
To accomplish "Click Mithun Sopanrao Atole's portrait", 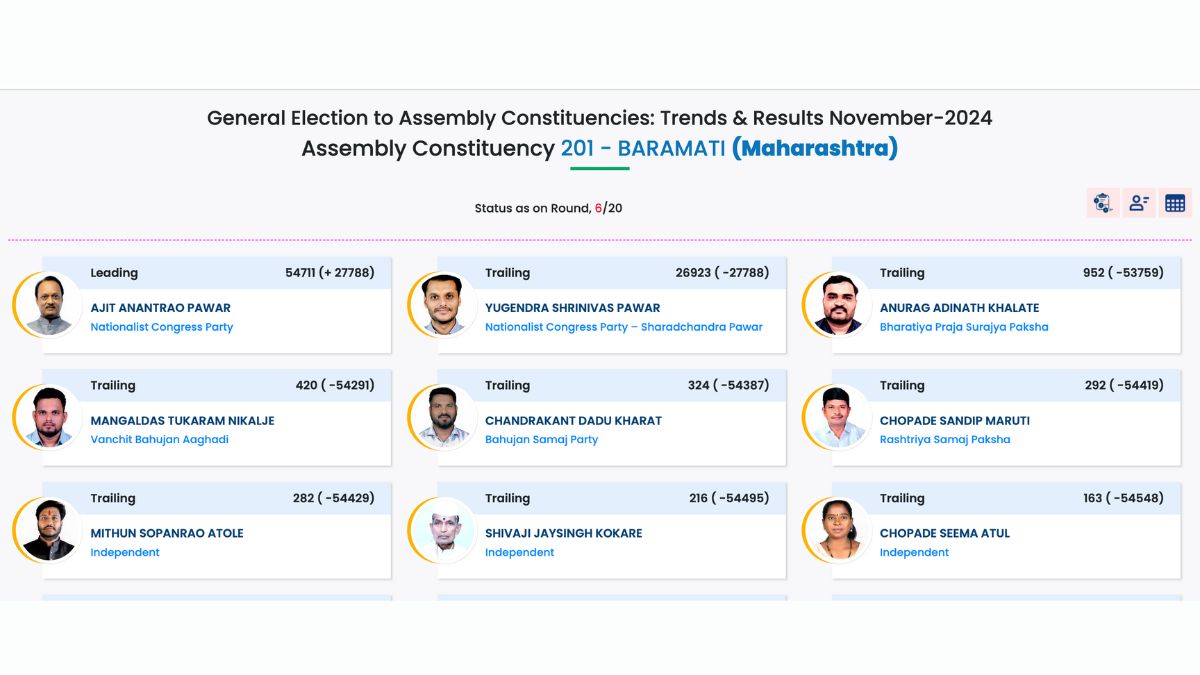I will [50, 530].
